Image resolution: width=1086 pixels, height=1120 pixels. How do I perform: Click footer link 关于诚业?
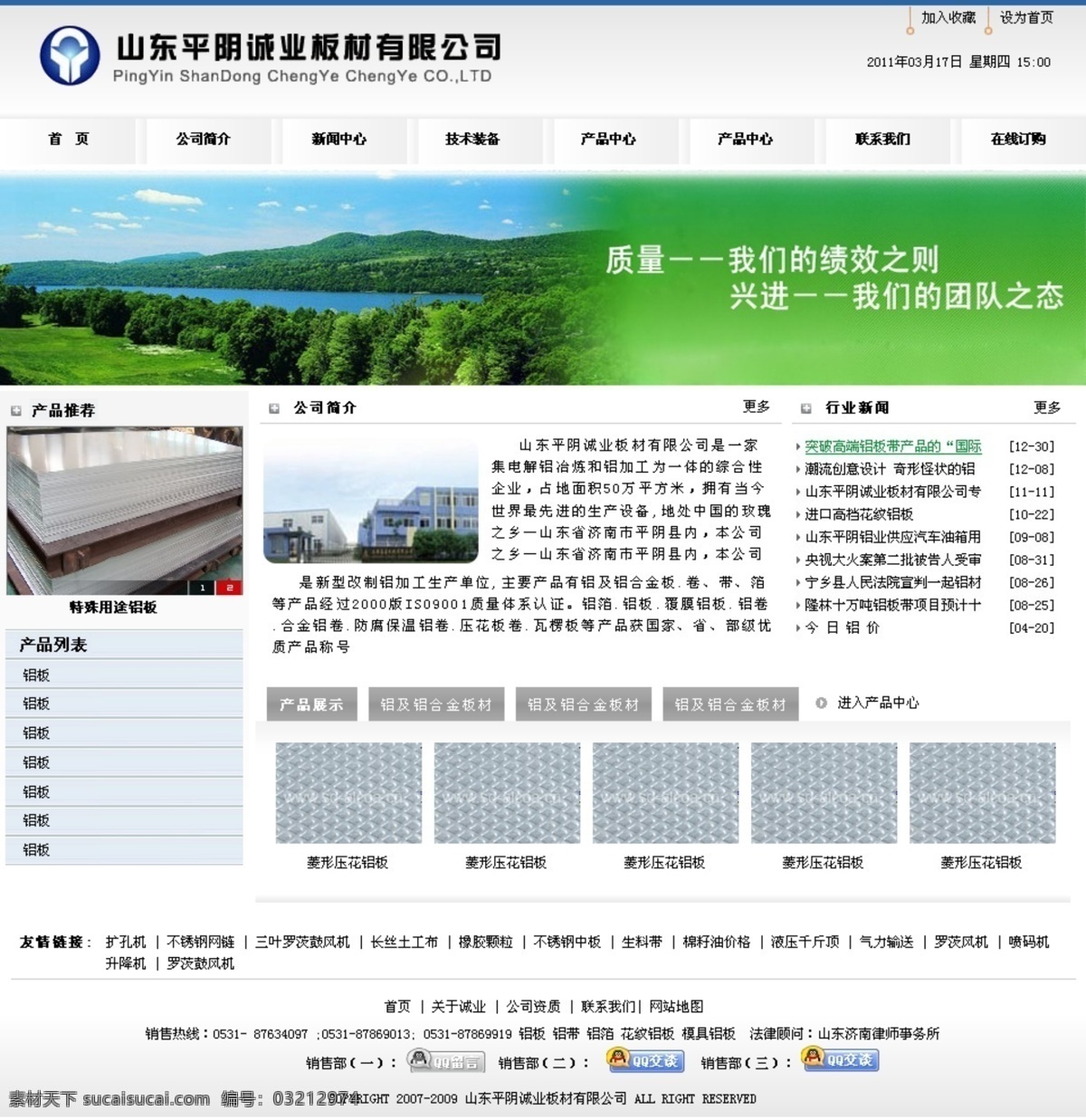[x=459, y=1006]
